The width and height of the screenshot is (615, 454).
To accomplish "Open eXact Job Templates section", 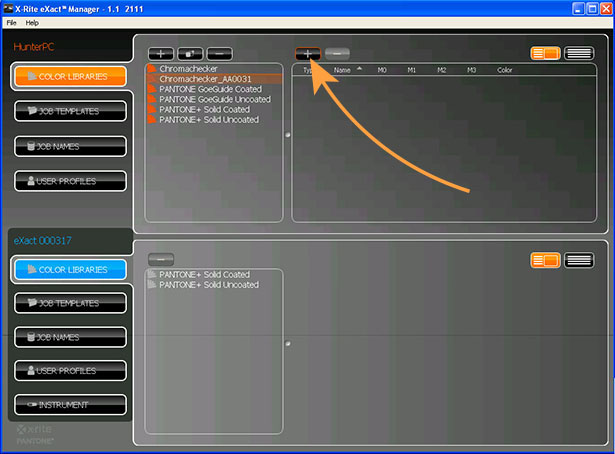I will pyautogui.click(x=71, y=303).
